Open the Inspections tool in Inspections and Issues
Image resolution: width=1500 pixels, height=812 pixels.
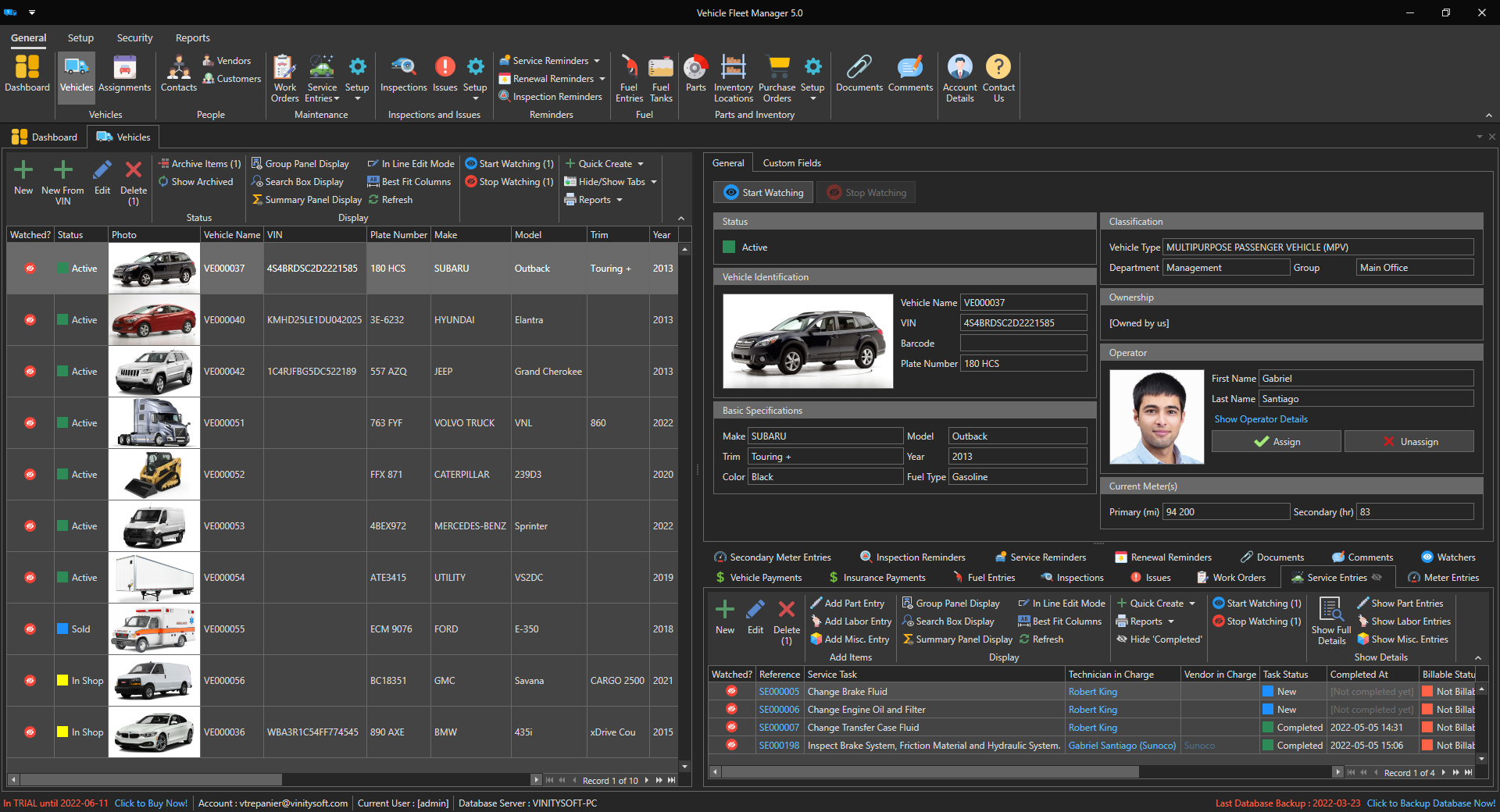point(402,76)
